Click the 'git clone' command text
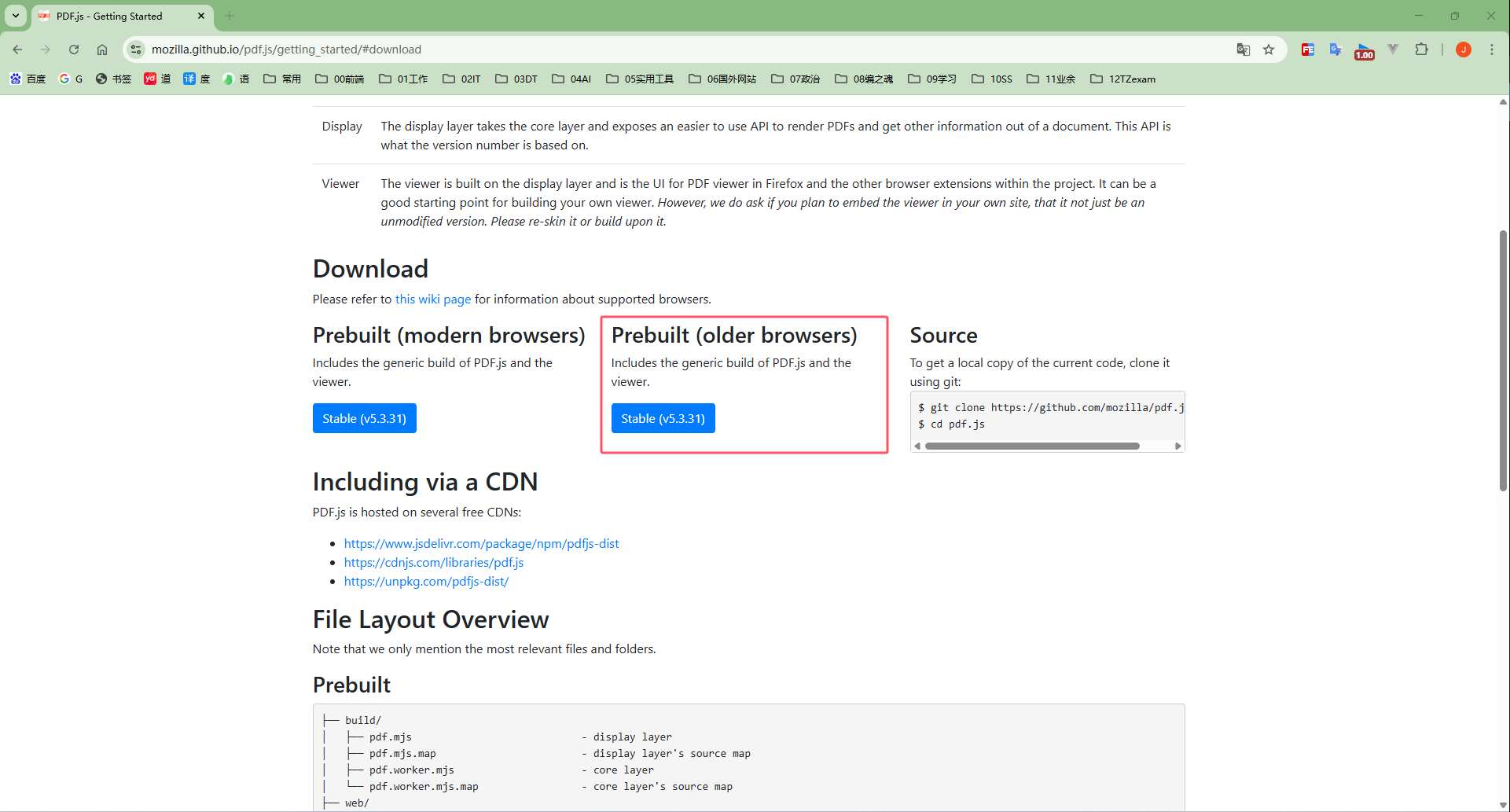 (x=1050, y=407)
